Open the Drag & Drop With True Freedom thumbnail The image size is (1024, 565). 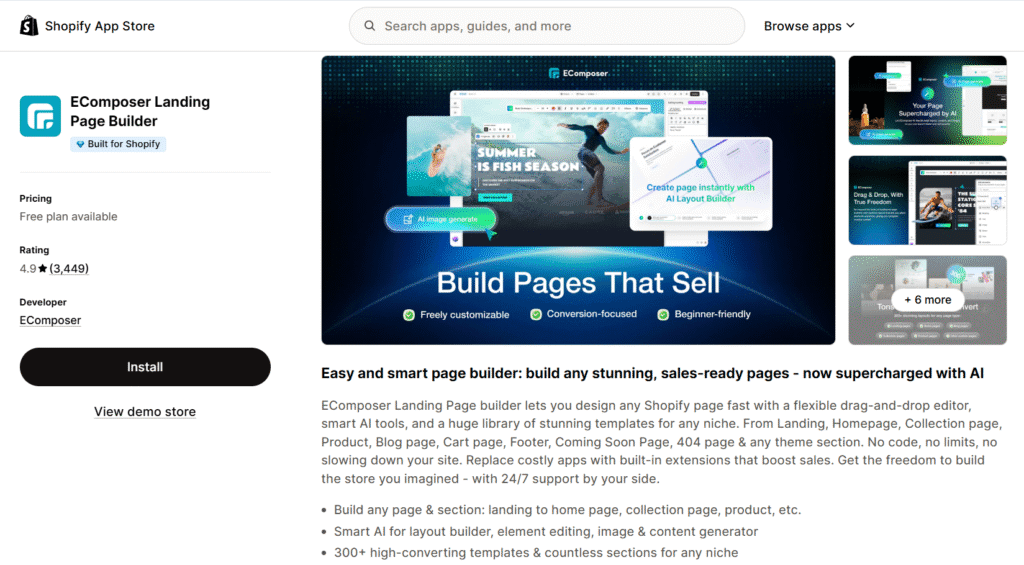point(927,200)
